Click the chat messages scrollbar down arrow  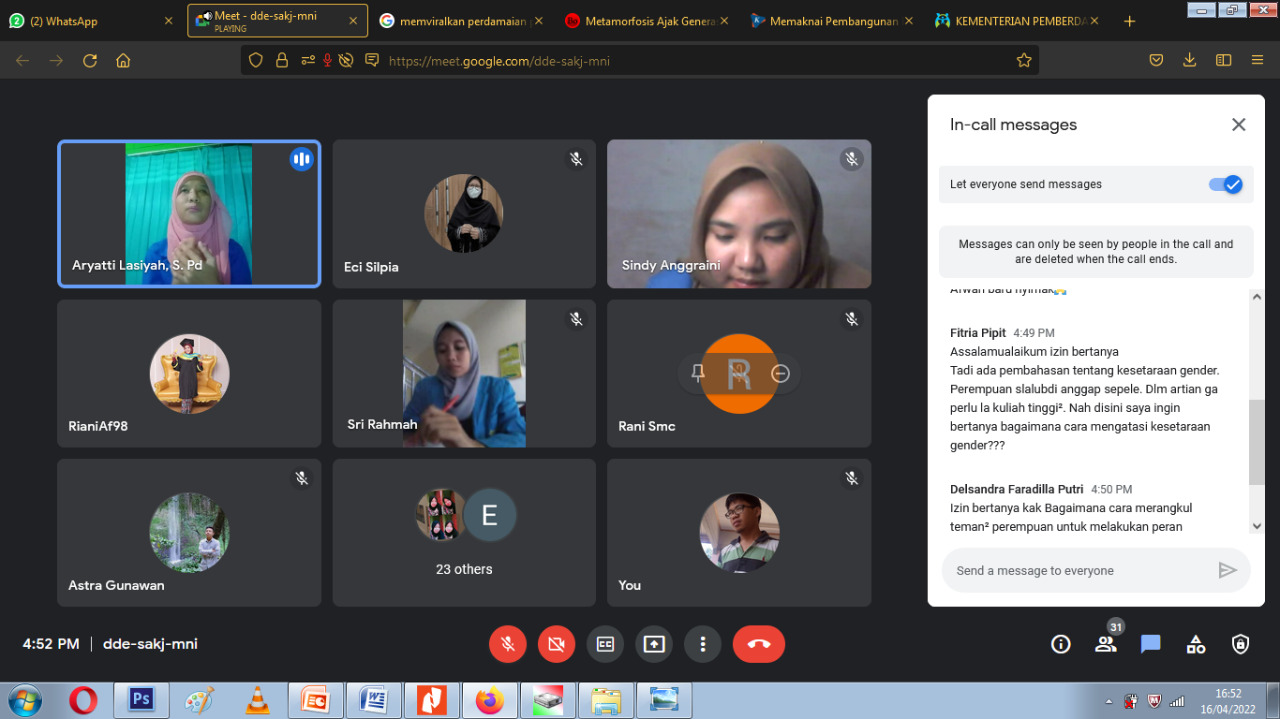[1257, 526]
